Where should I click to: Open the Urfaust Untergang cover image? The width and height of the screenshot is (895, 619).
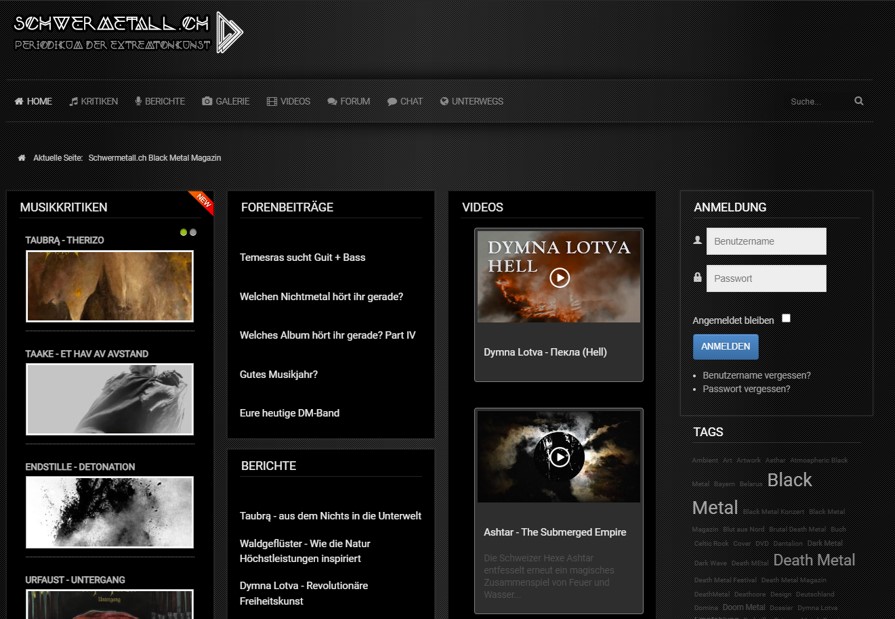pos(110,604)
